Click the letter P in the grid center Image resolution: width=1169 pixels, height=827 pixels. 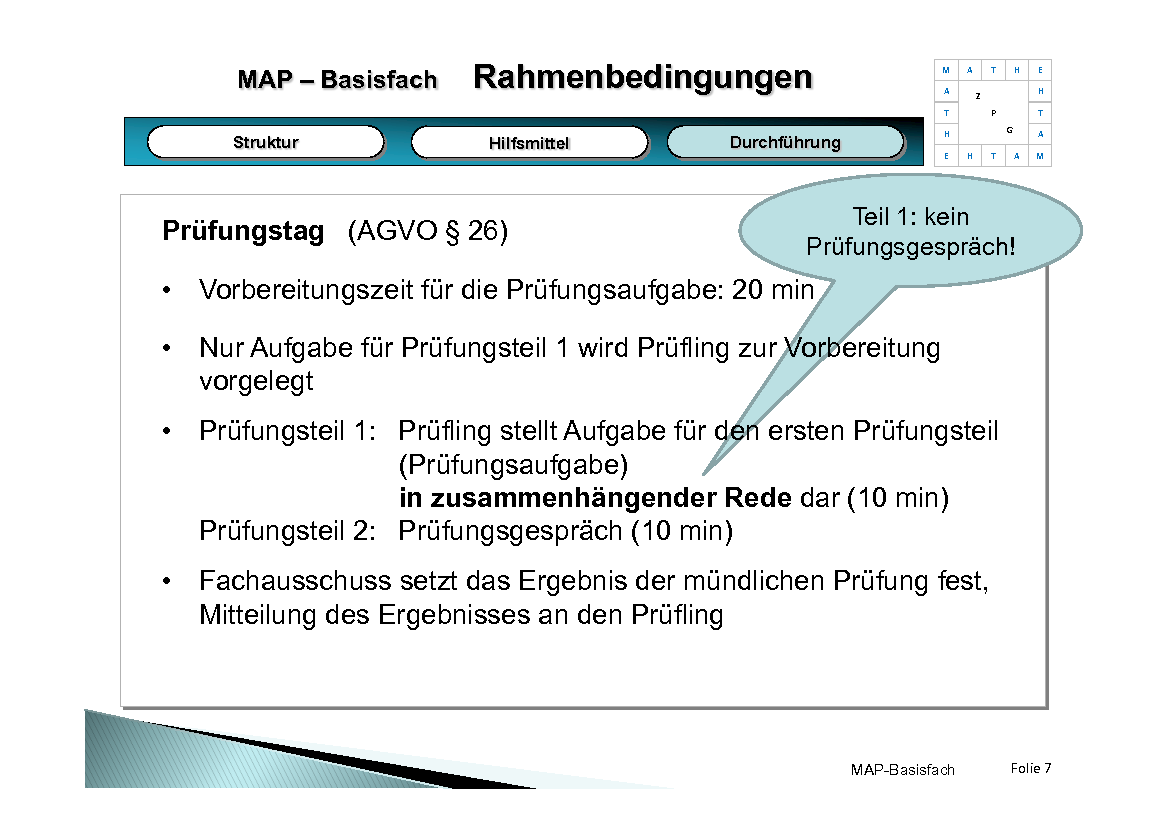pos(993,113)
